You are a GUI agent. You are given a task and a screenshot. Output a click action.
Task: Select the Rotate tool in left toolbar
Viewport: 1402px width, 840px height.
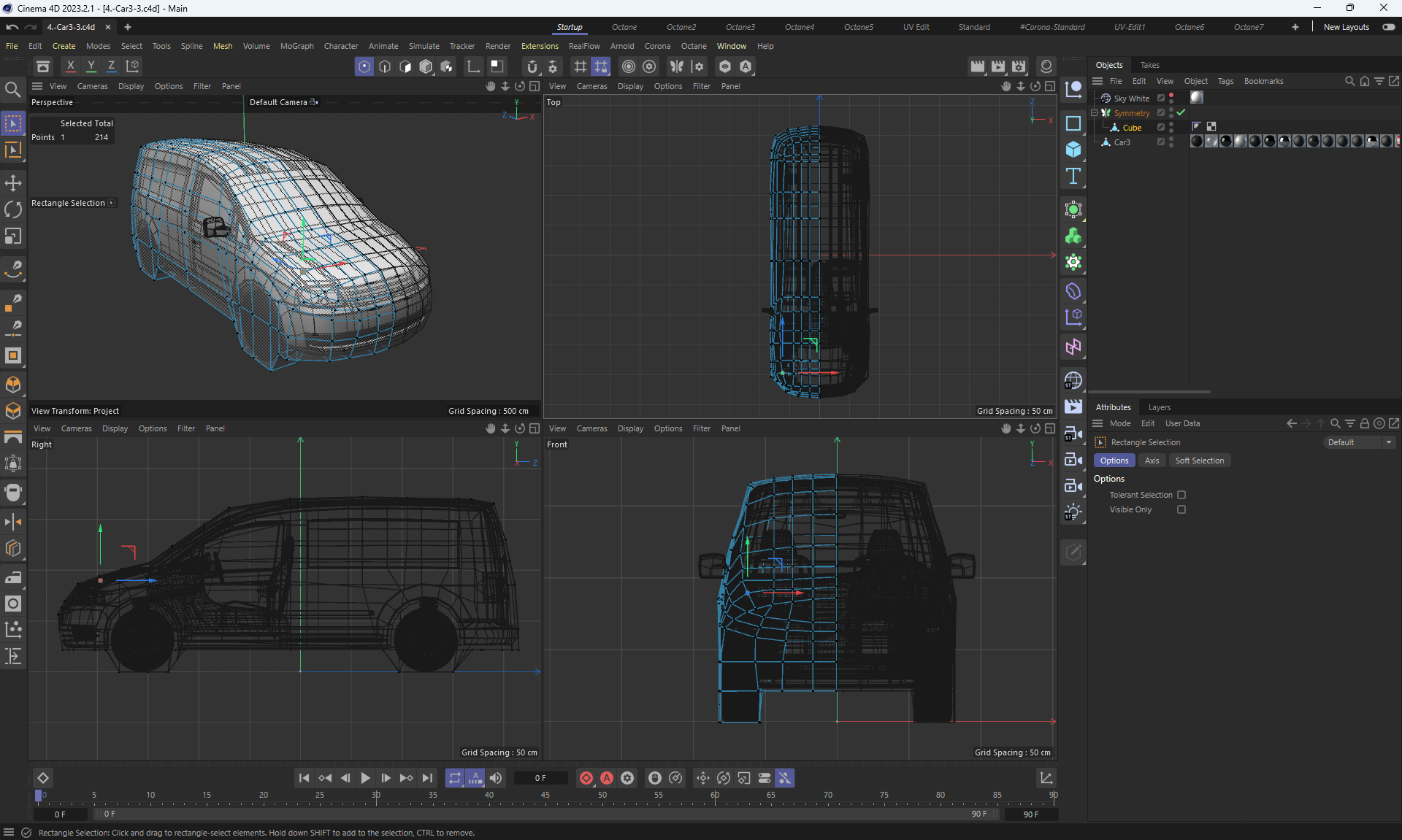[13, 209]
